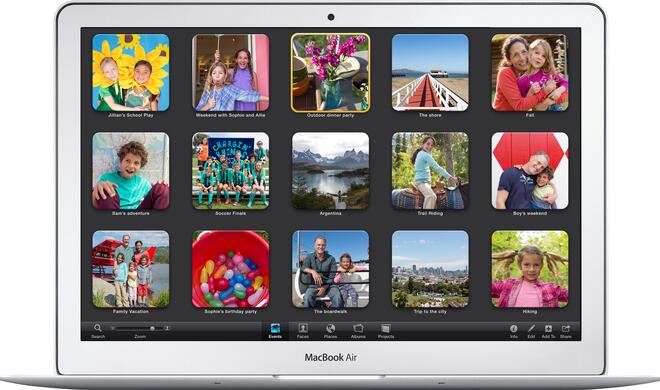Open the Search magnifier tool
The height and width of the screenshot is (390, 660).
98,328
